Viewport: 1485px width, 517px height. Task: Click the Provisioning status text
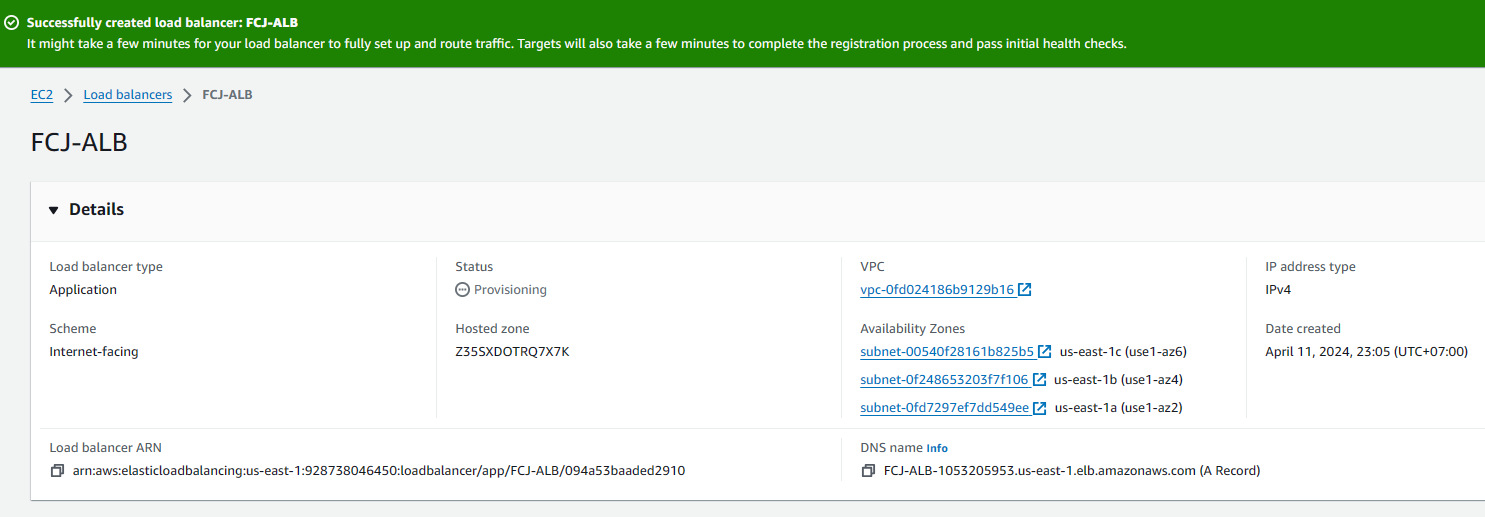coord(510,290)
